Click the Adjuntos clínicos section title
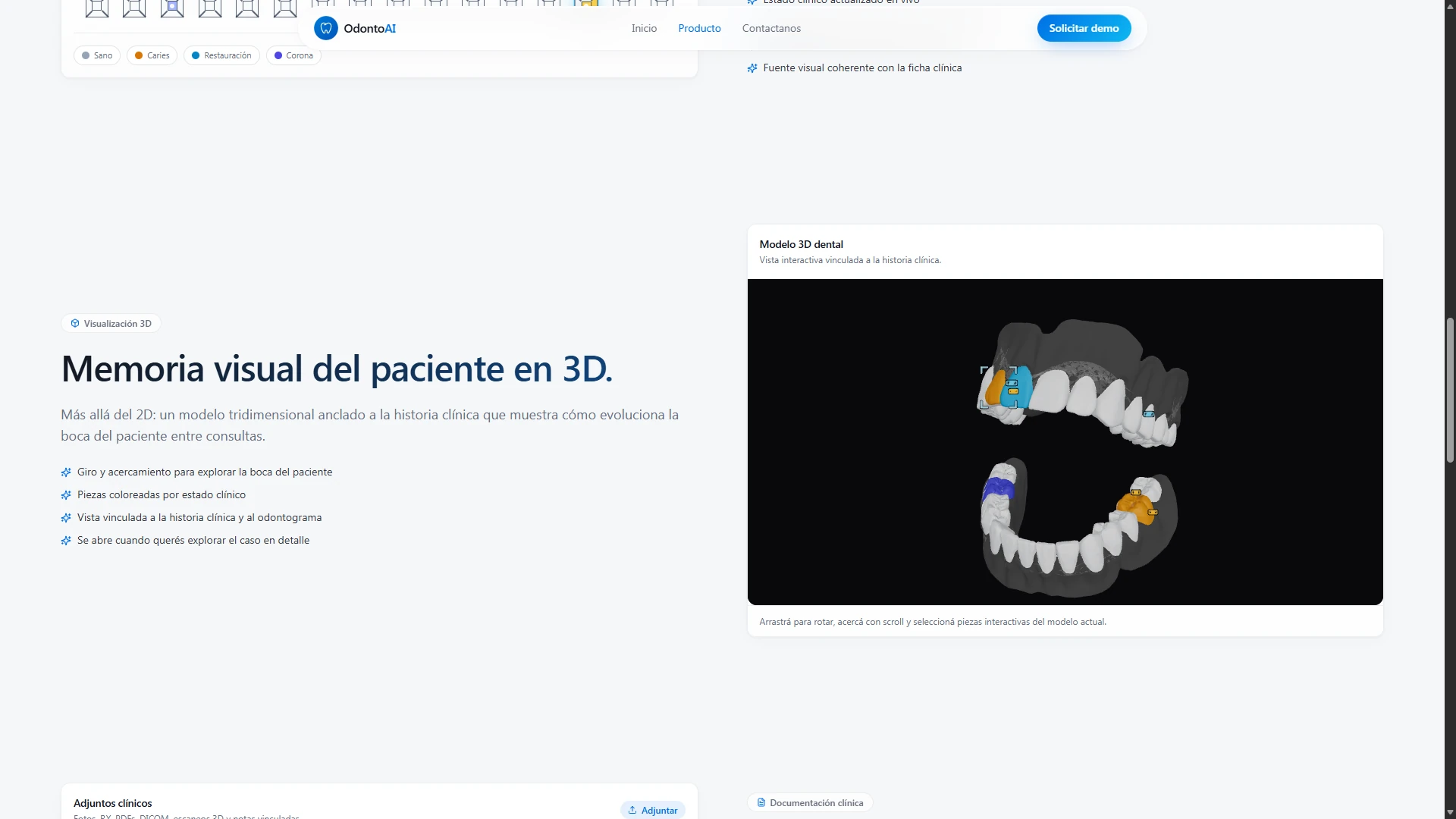The height and width of the screenshot is (819, 1456). (x=112, y=803)
